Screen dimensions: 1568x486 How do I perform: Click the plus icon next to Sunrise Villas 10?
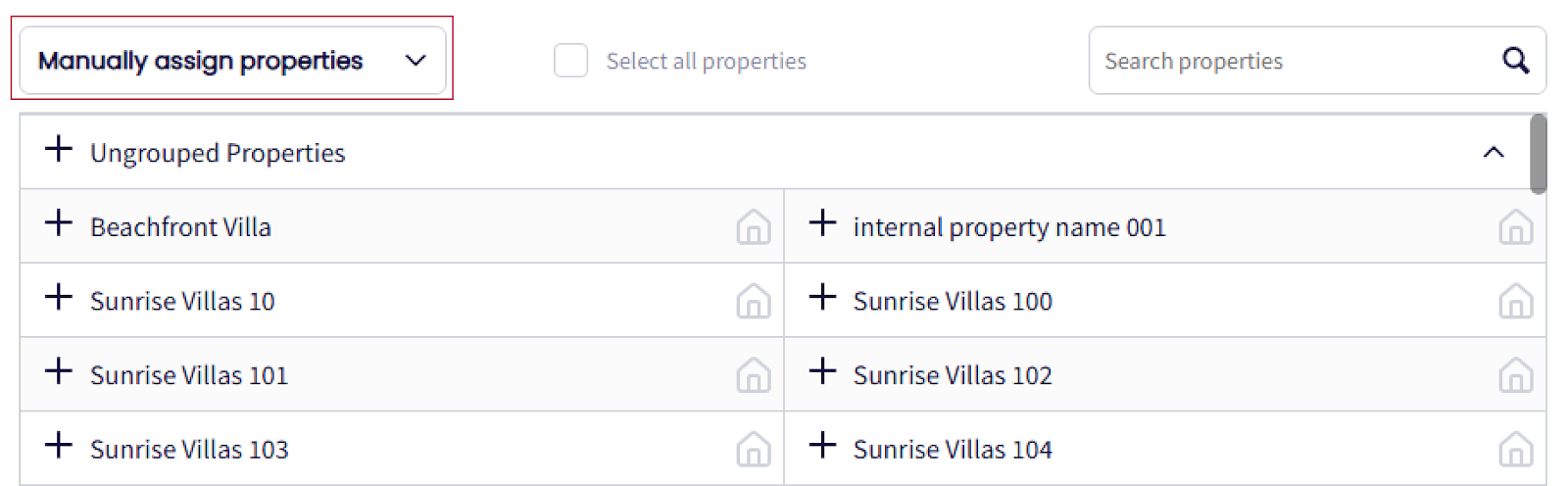pos(59,297)
